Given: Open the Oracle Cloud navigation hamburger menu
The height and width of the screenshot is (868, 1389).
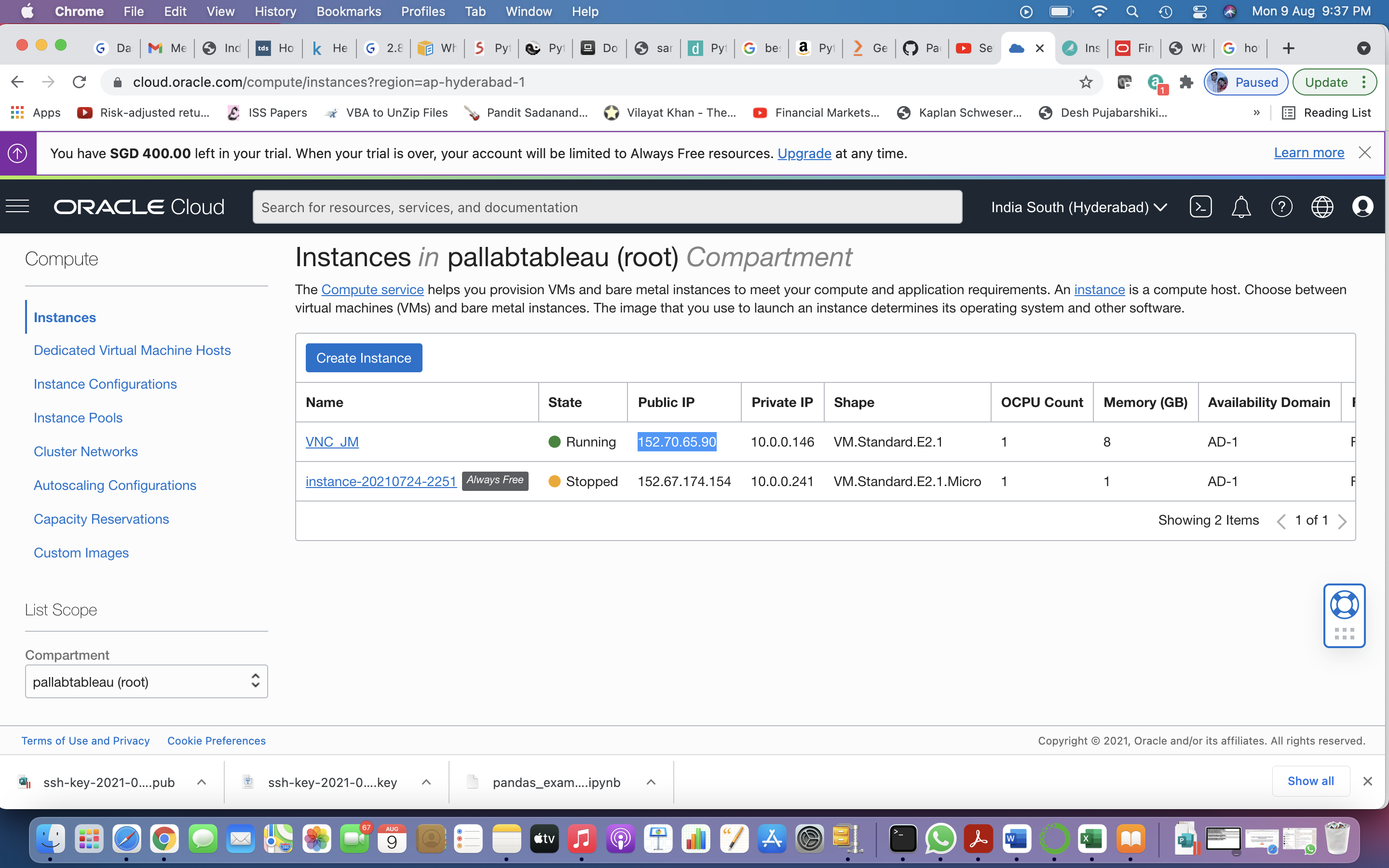Looking at the screenshot, I should pyautogui.click(x=17, y=207).
